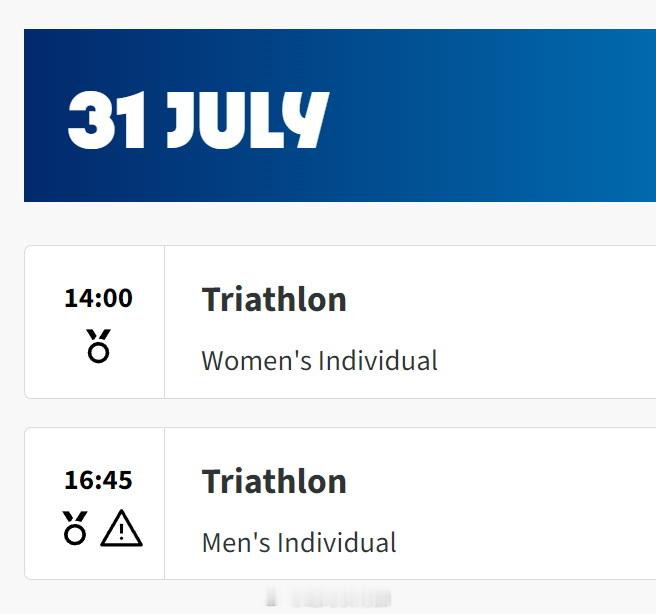This screenshot has height=614, width=656.
Task: Click empty area right of Men's Individual
Action: pyautogui.click(x=523, y=542)
